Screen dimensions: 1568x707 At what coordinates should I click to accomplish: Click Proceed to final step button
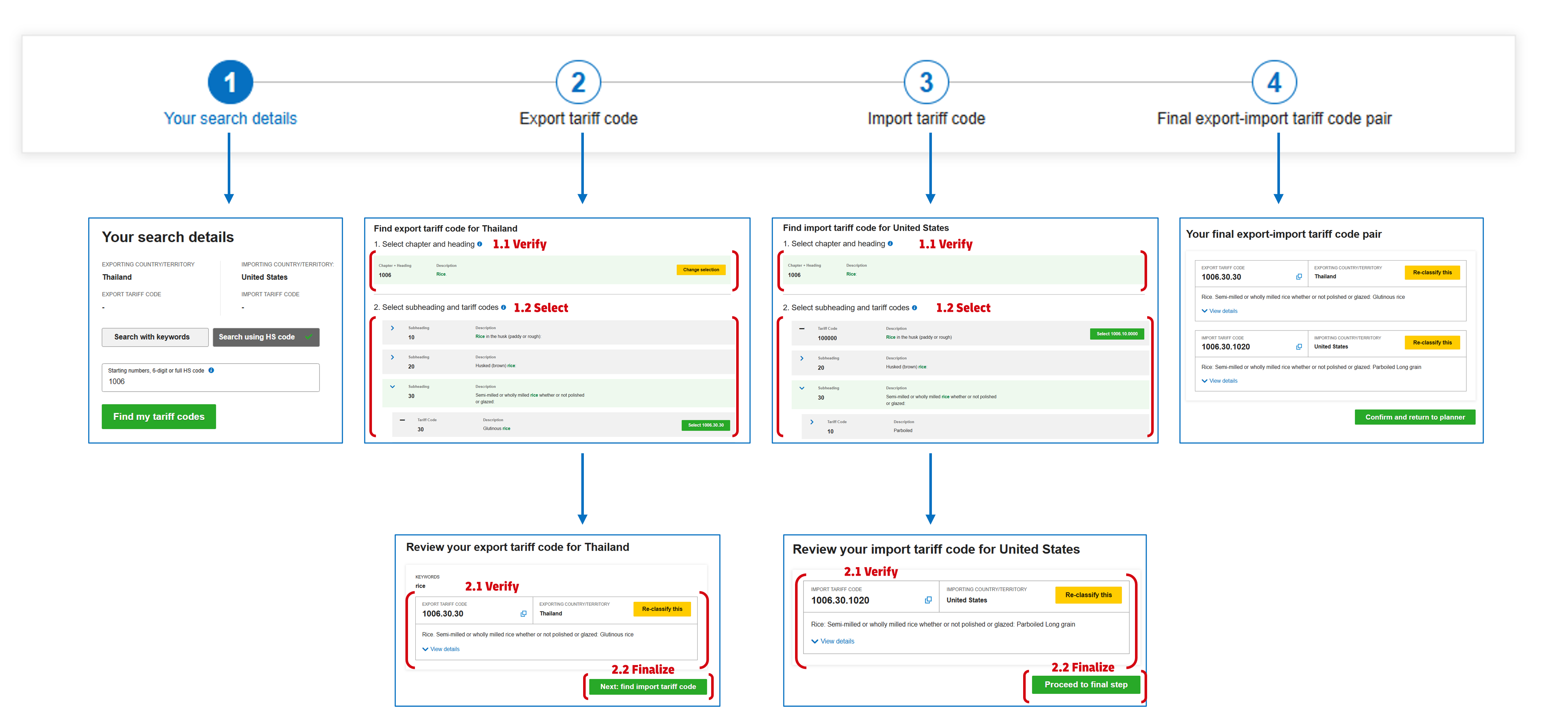point(1085,685)
